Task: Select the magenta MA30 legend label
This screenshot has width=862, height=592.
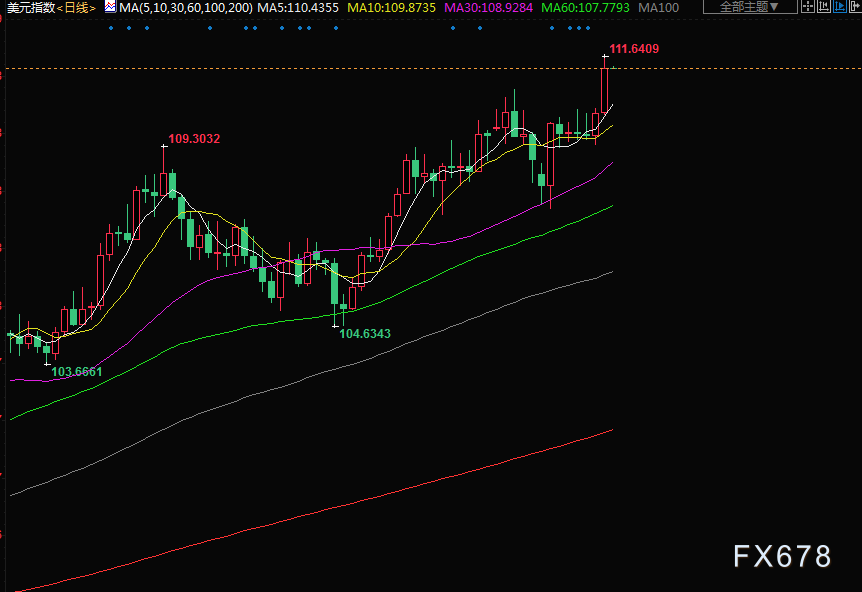Action: point(487,8)
